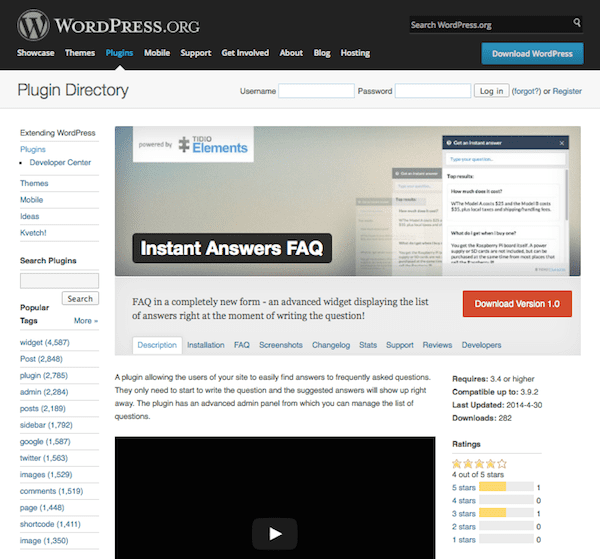Click the More popular tags link
600x559 pixels.
(x=86, y=321)
